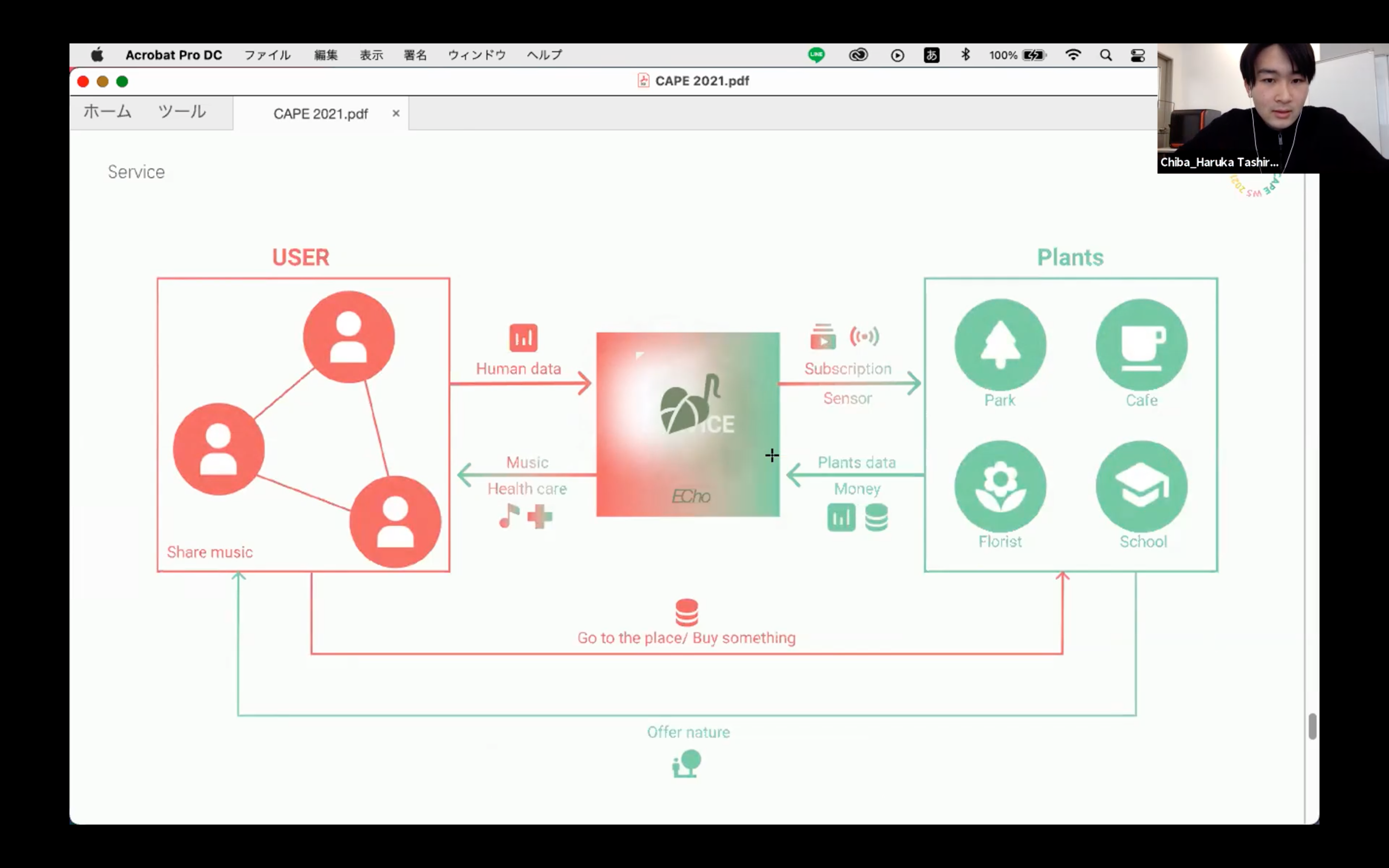Open the ヘルプ menu
This screenshot has width=1389, height=868.
[x=544, y=55]
